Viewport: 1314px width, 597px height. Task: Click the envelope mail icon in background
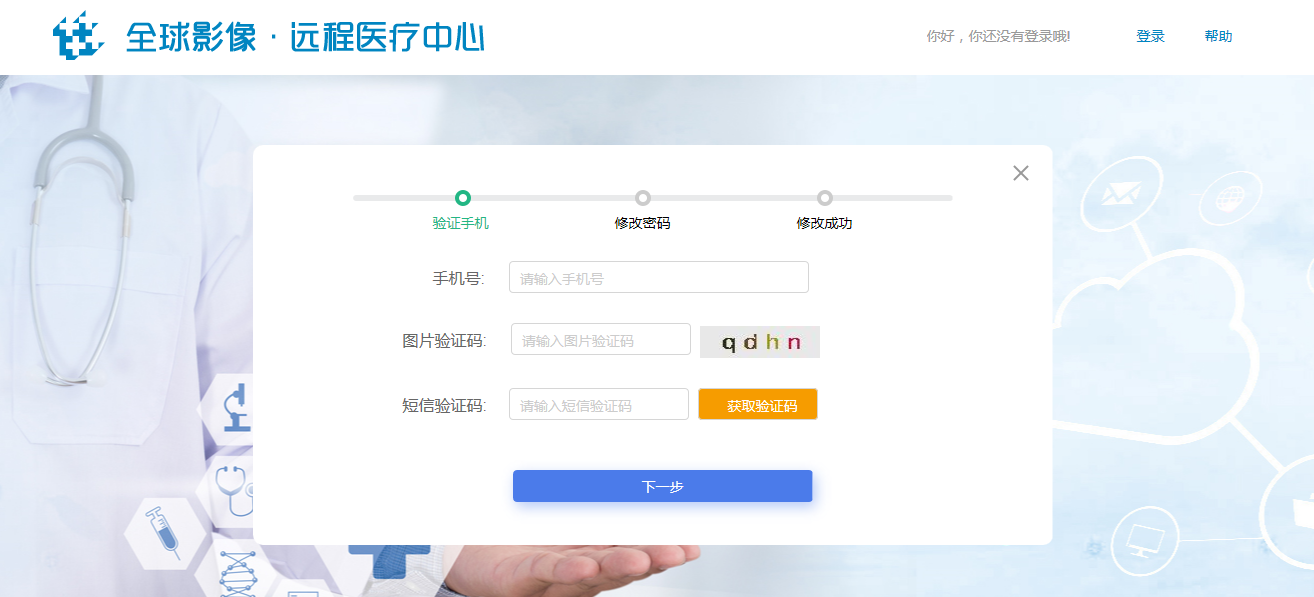pos(1120,193)
